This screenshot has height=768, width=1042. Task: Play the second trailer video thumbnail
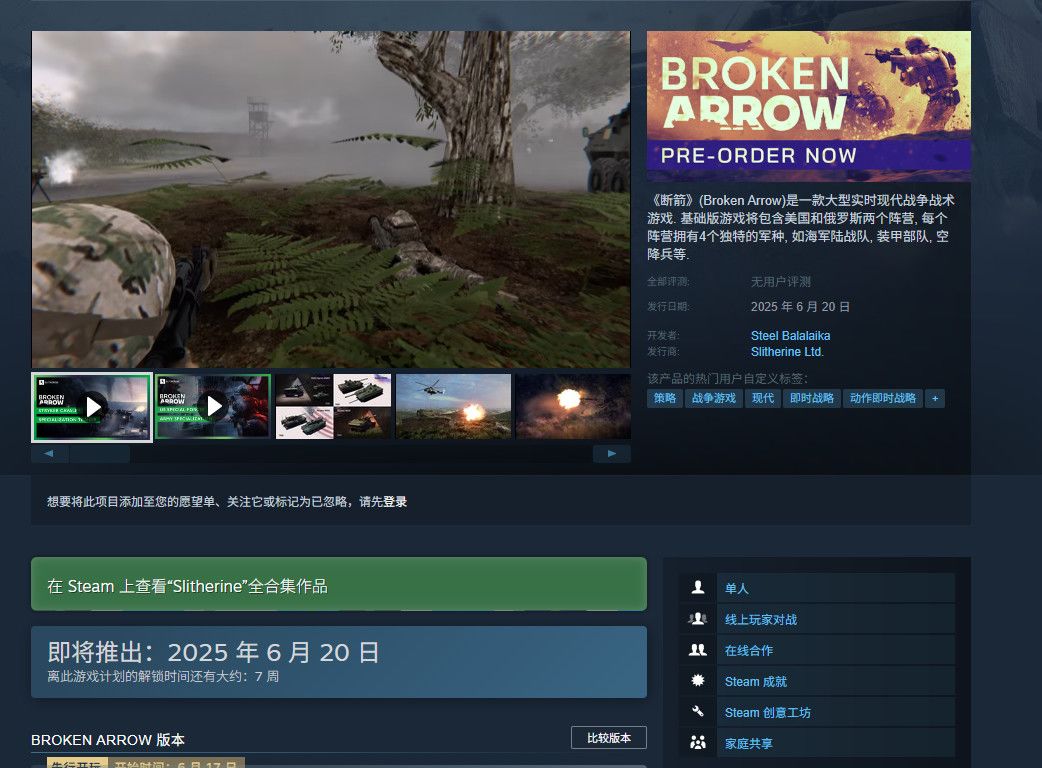(213, 406)
